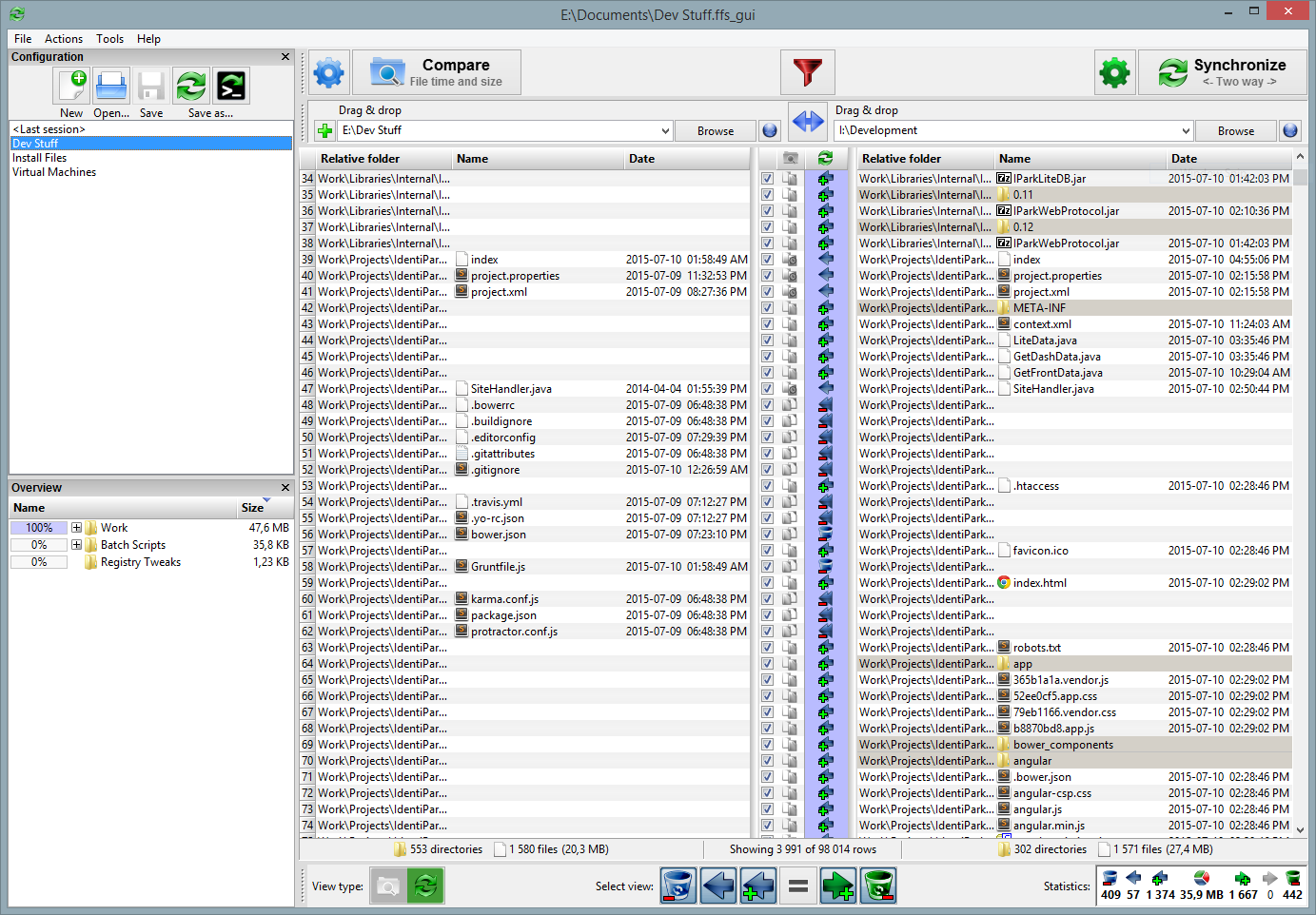Click the scrollbar down arrow in the file grid
1316x915 pixels.
1300,829
